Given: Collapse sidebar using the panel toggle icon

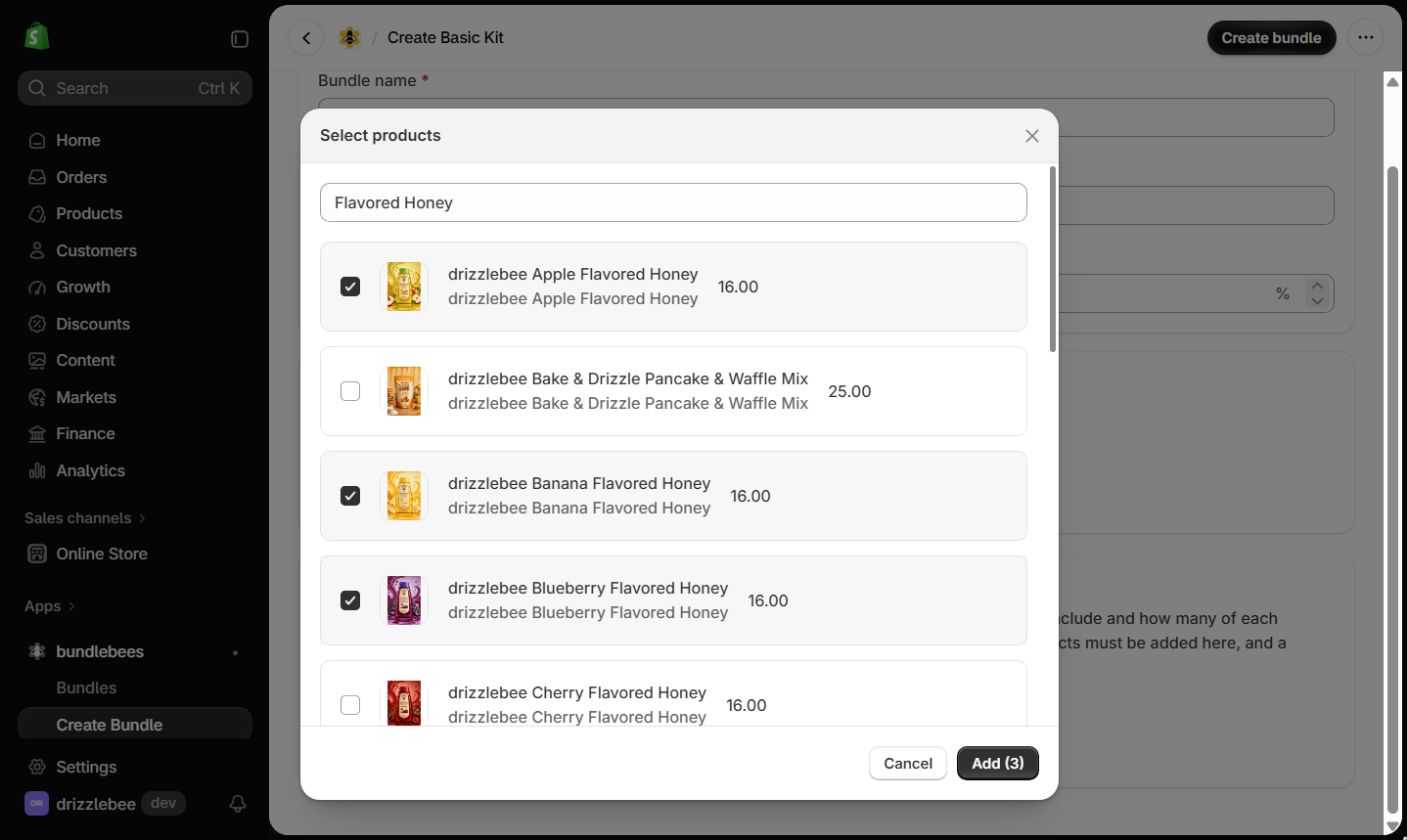Looking at the screenshot, I should coord(239,39).
